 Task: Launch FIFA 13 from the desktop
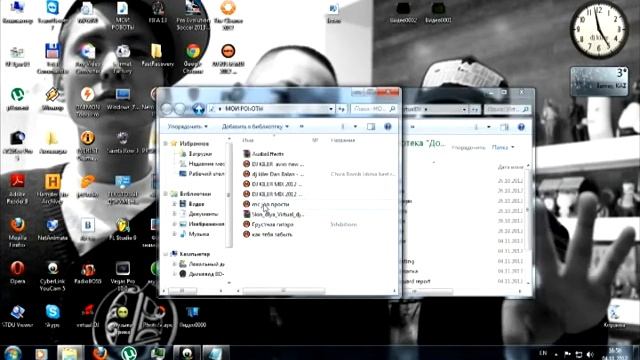[x=158, y=12]
